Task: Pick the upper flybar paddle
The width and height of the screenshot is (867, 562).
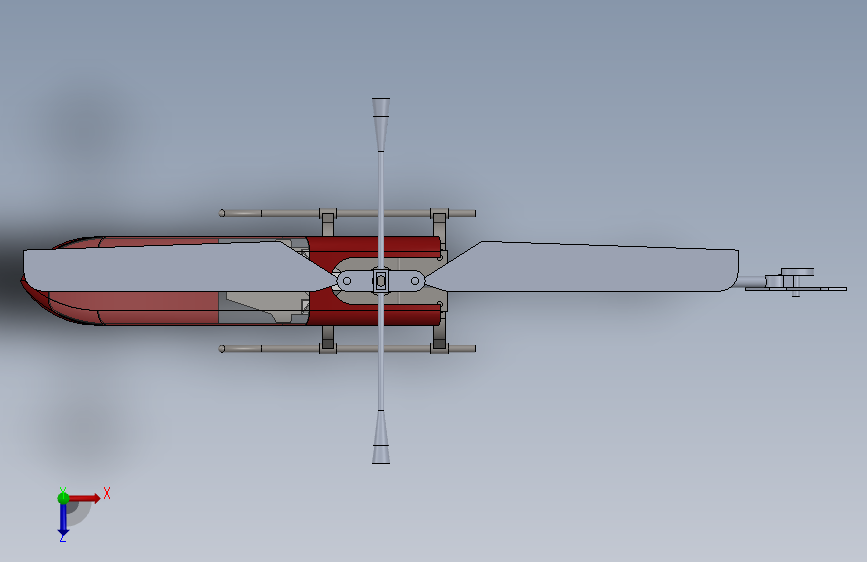Action: pos(381,124)
